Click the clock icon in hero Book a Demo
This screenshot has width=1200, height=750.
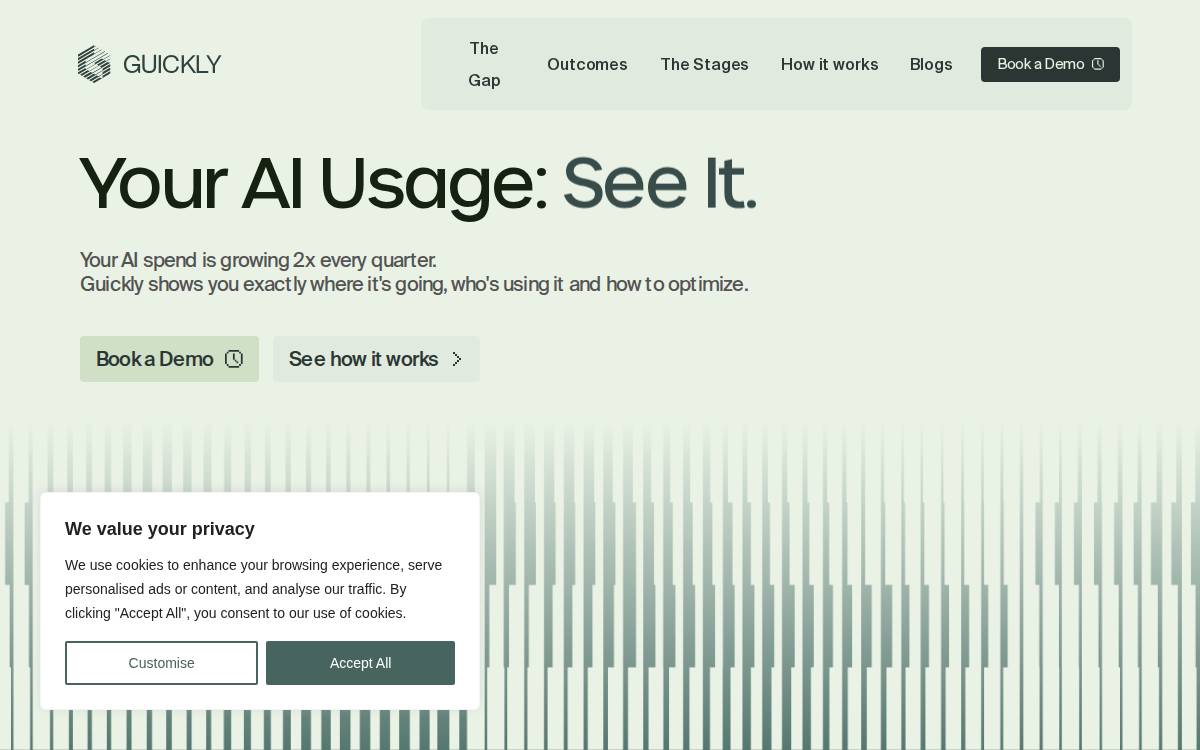click(x=234, y=359)
